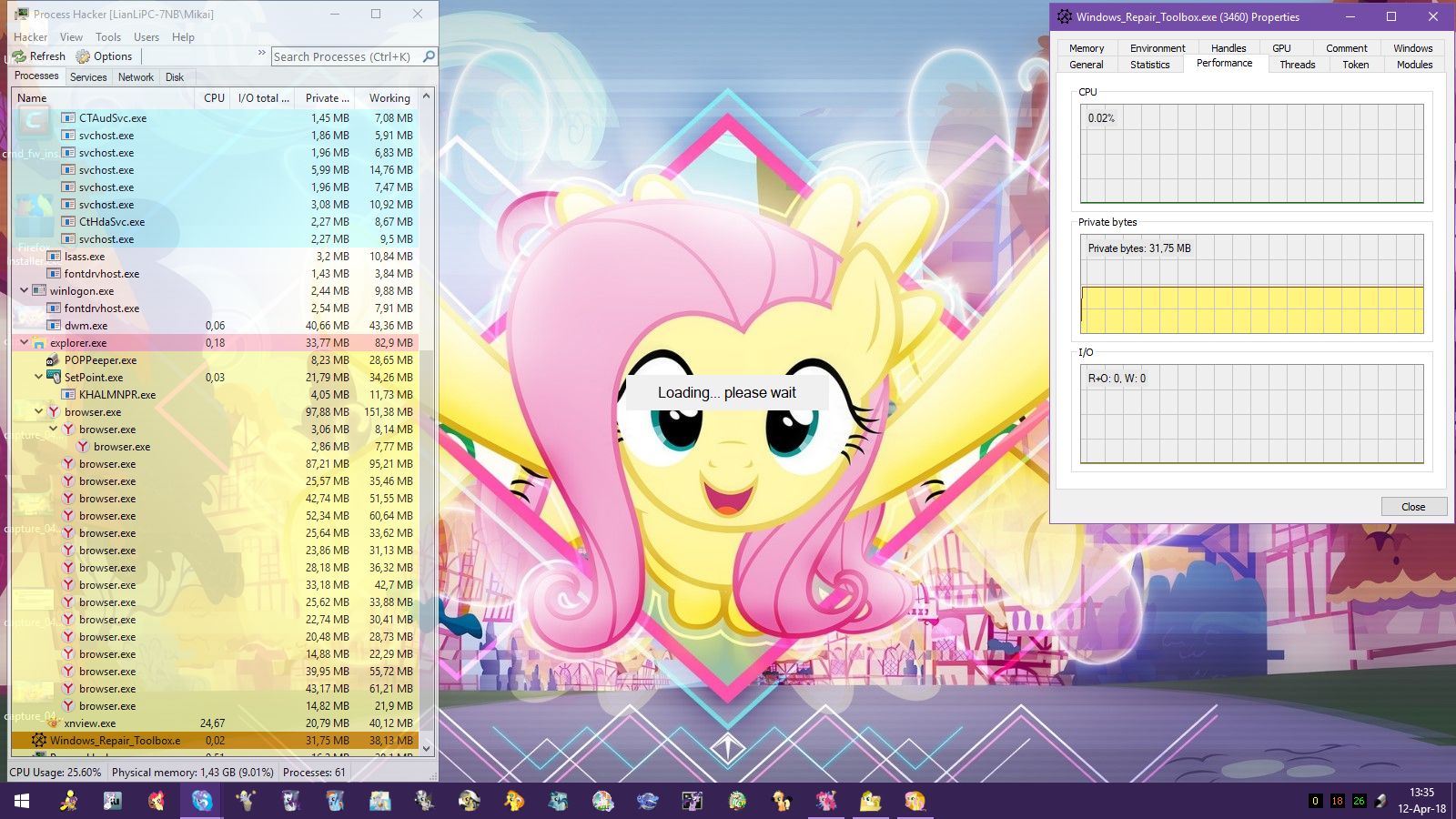Switch to the Threads properties tab
This screenshot has width=1456, height=819.
1297,65
